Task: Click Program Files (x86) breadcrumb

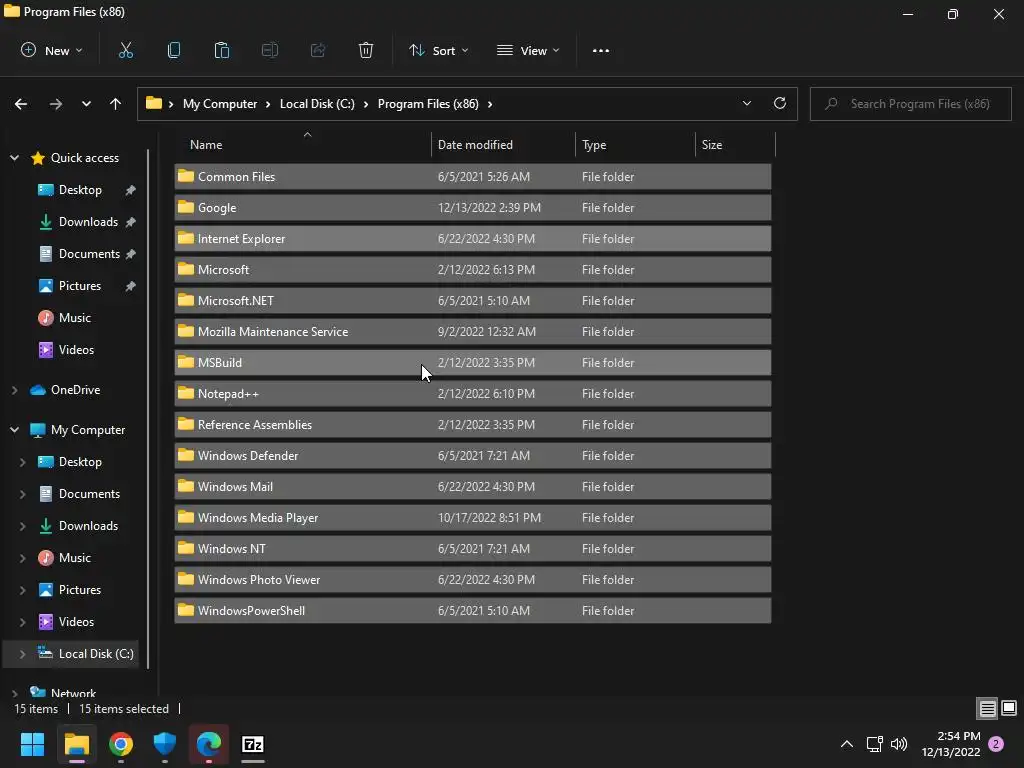Action: coord(428,104)
